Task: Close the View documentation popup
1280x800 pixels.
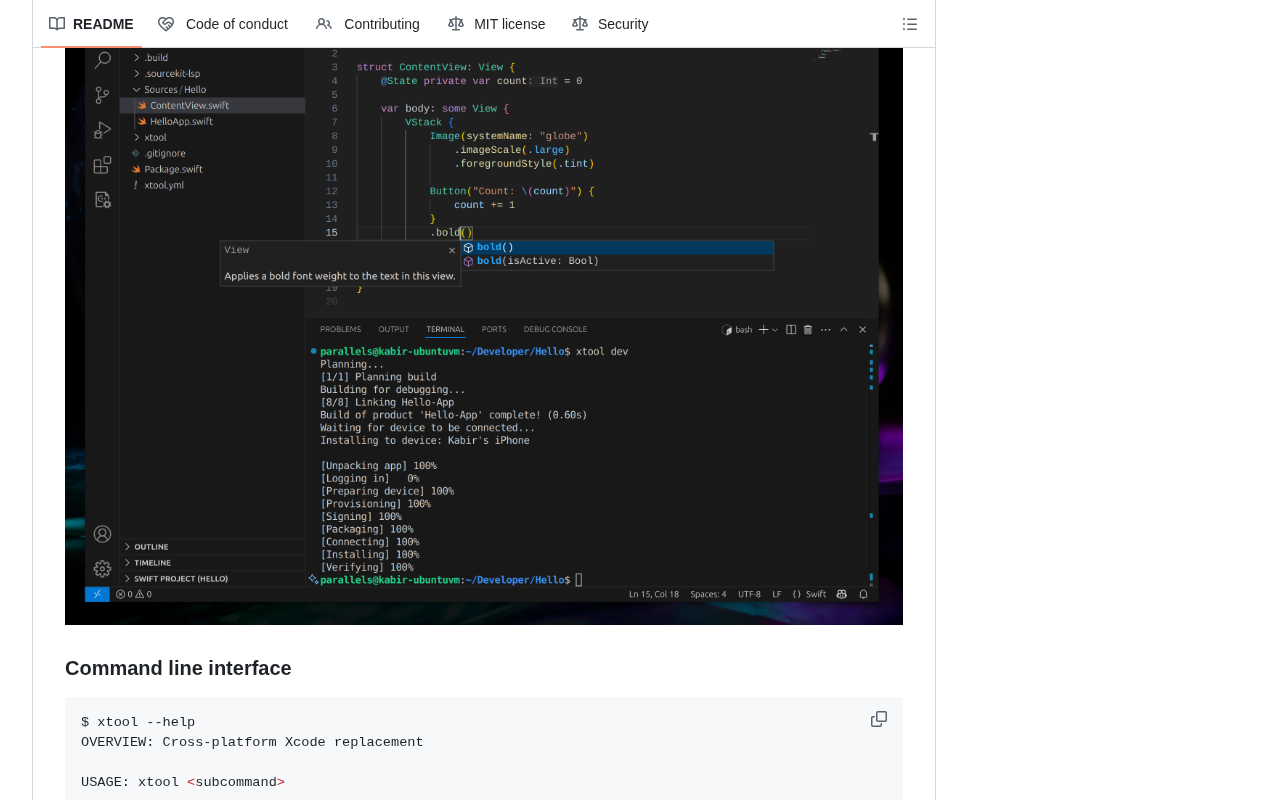Action: point(452,250)
